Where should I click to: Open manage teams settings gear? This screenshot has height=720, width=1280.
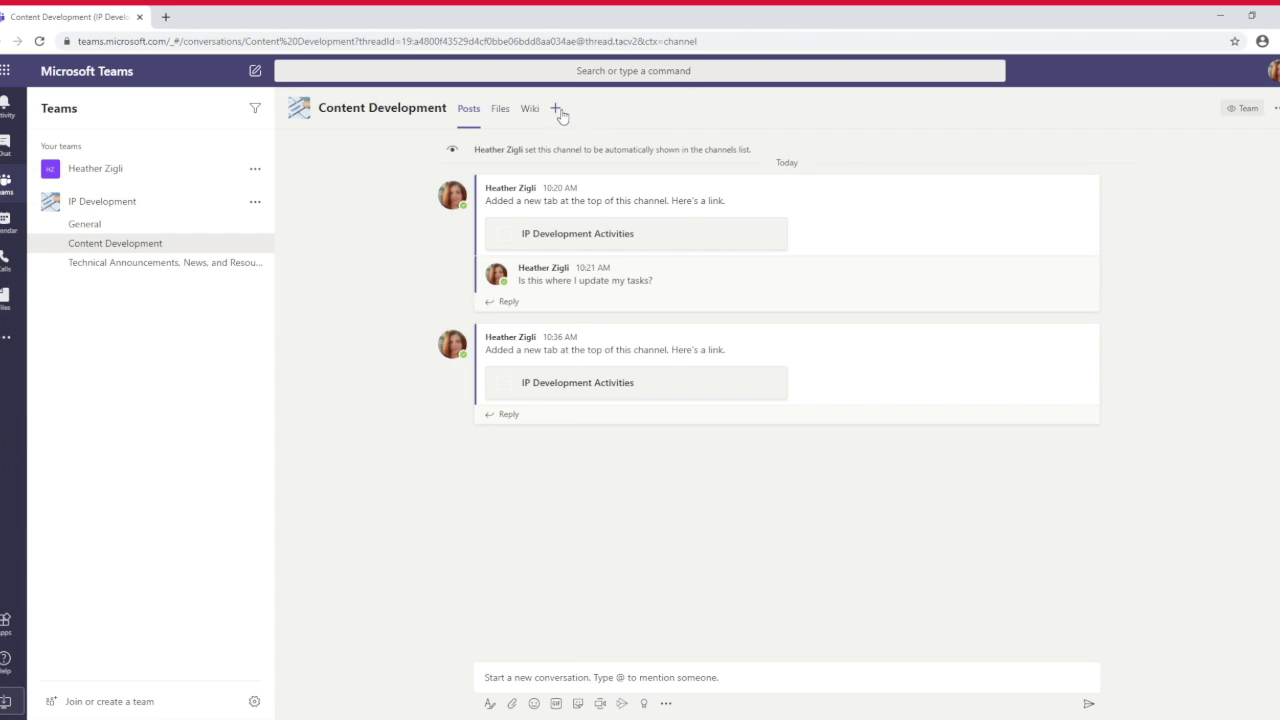pos(254,702)
